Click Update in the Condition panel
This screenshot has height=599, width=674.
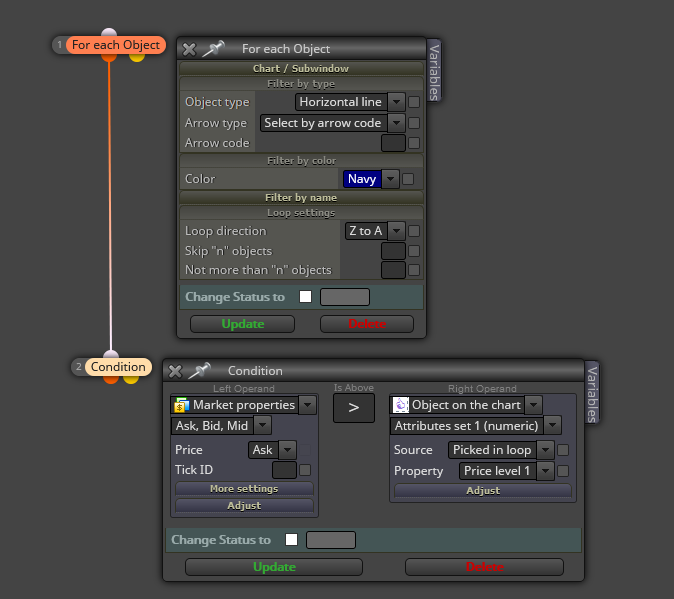click(x=274, y=567)
